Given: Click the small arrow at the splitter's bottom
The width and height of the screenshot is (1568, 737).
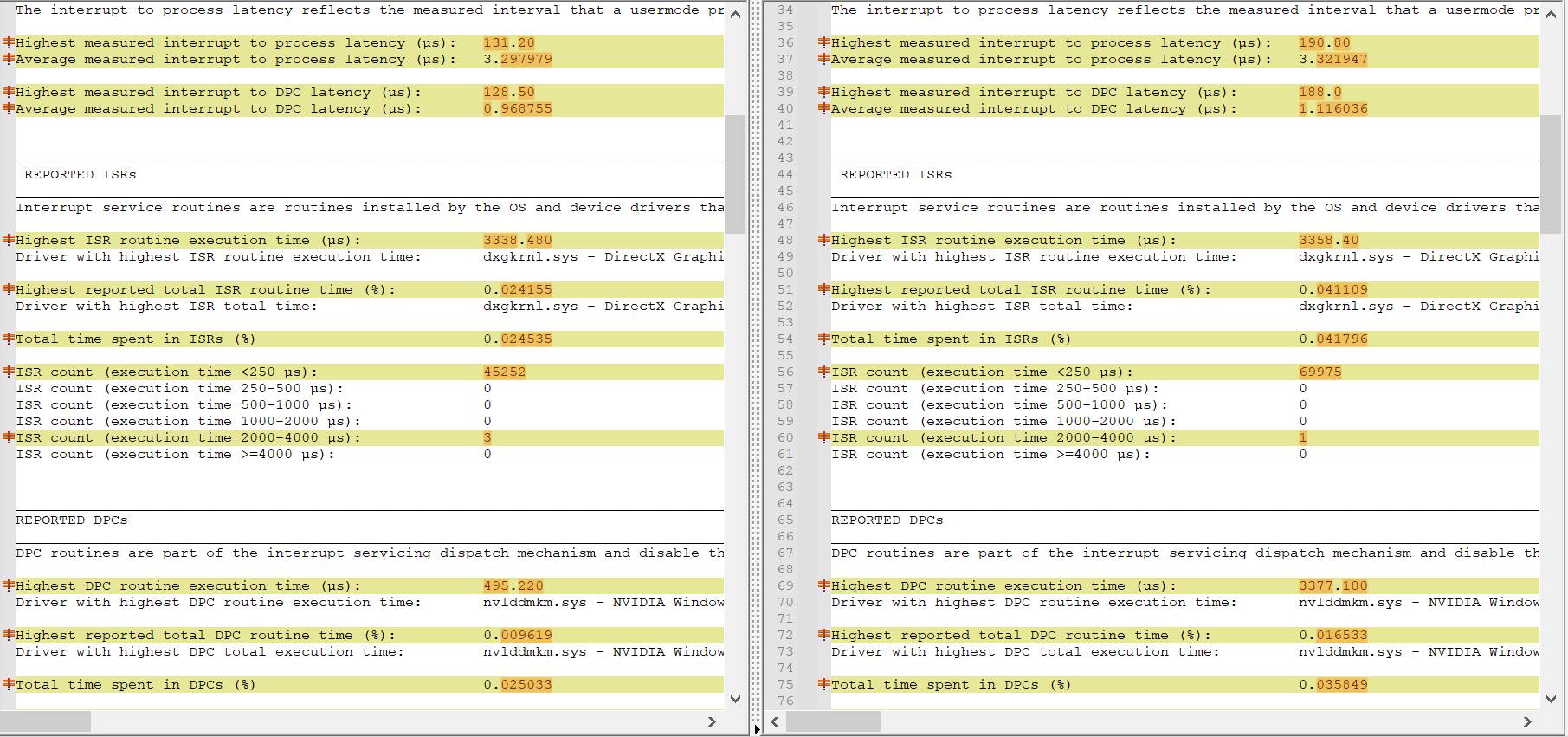Looking at the screenshot, I should [x=757, y=729].
